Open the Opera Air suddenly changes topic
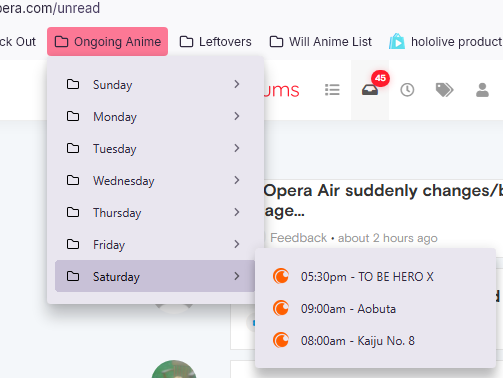503x378 pixels. [383, 201]
